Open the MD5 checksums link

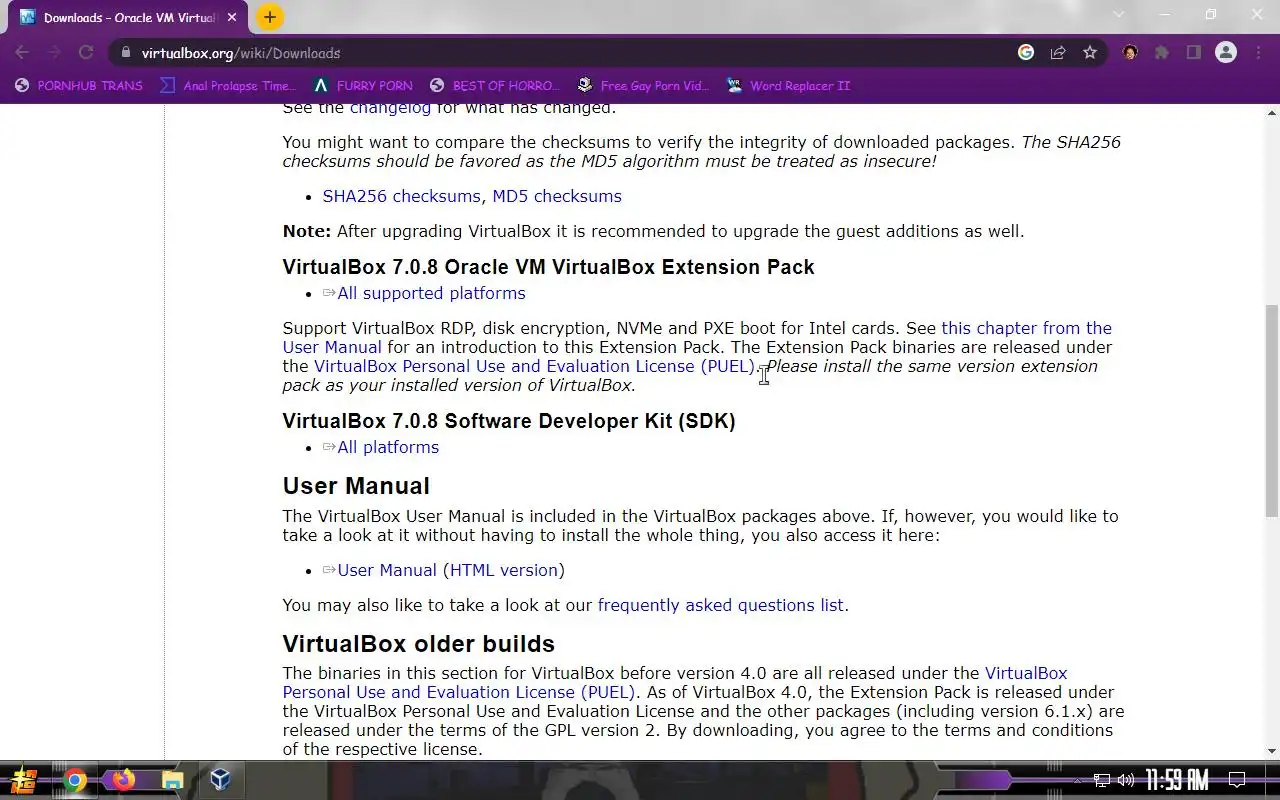(x=557, y=196)
